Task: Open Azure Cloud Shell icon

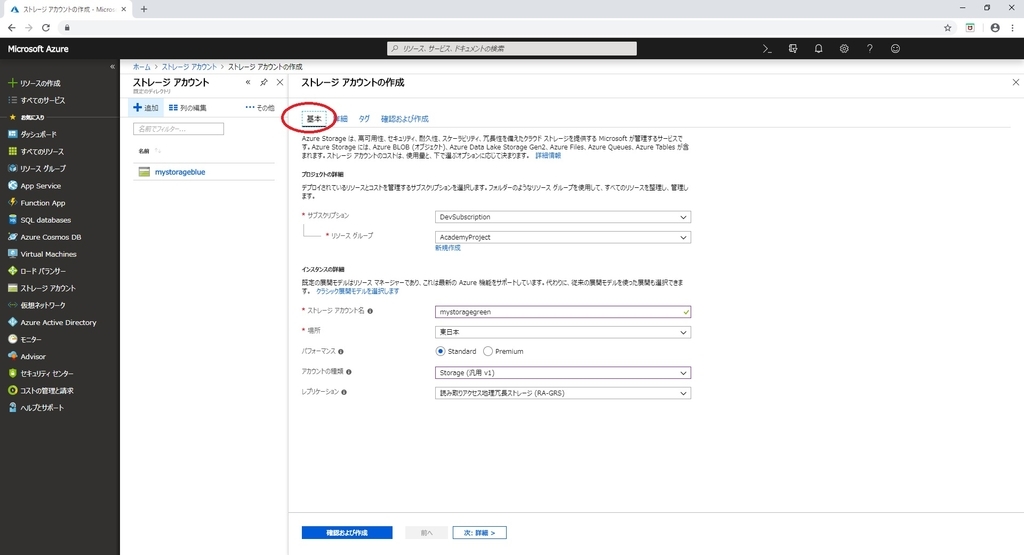Action: [x=767, y=48]
